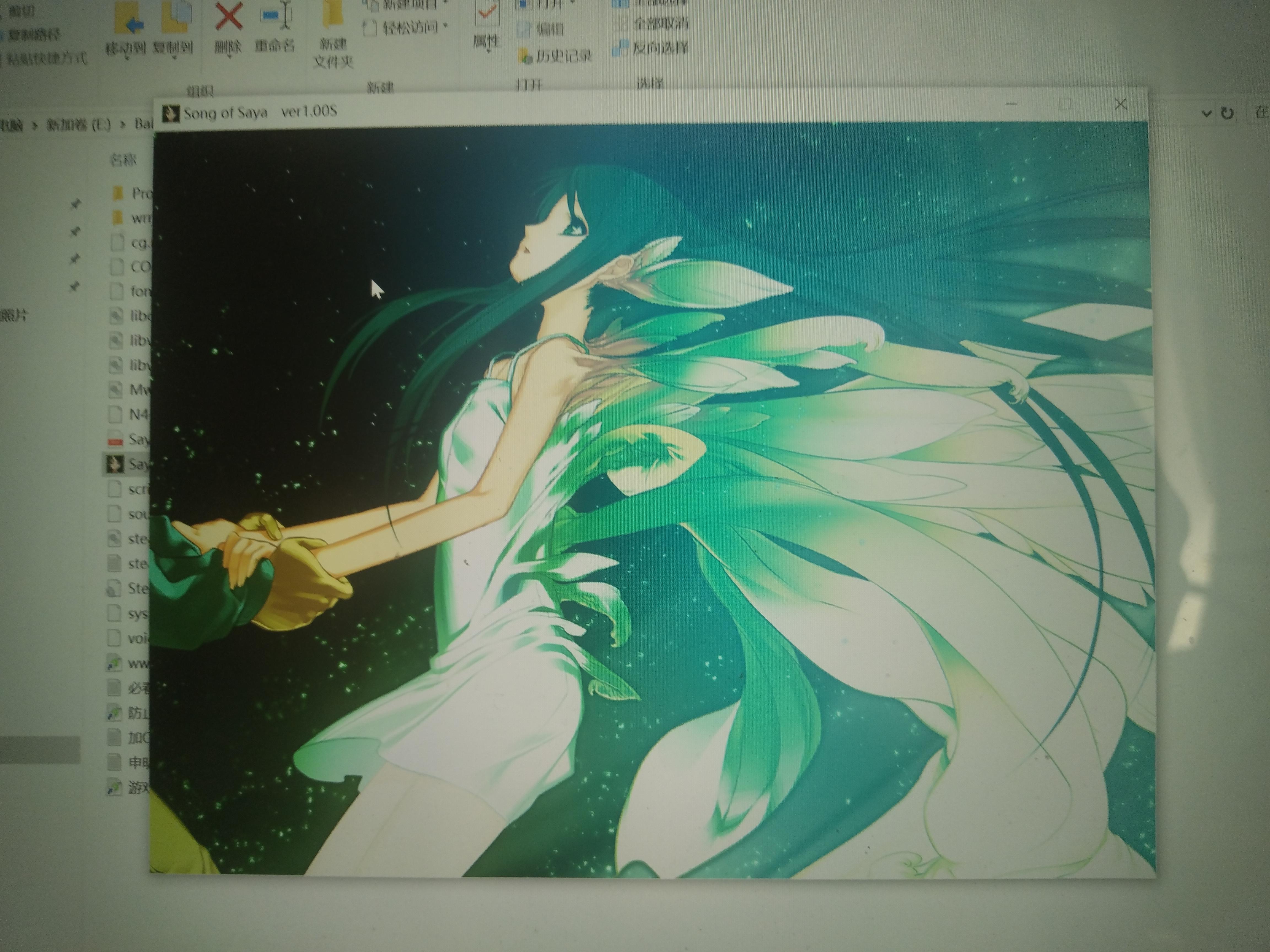
Task: Refresh the Explorer folder view
Action: 1227,113
